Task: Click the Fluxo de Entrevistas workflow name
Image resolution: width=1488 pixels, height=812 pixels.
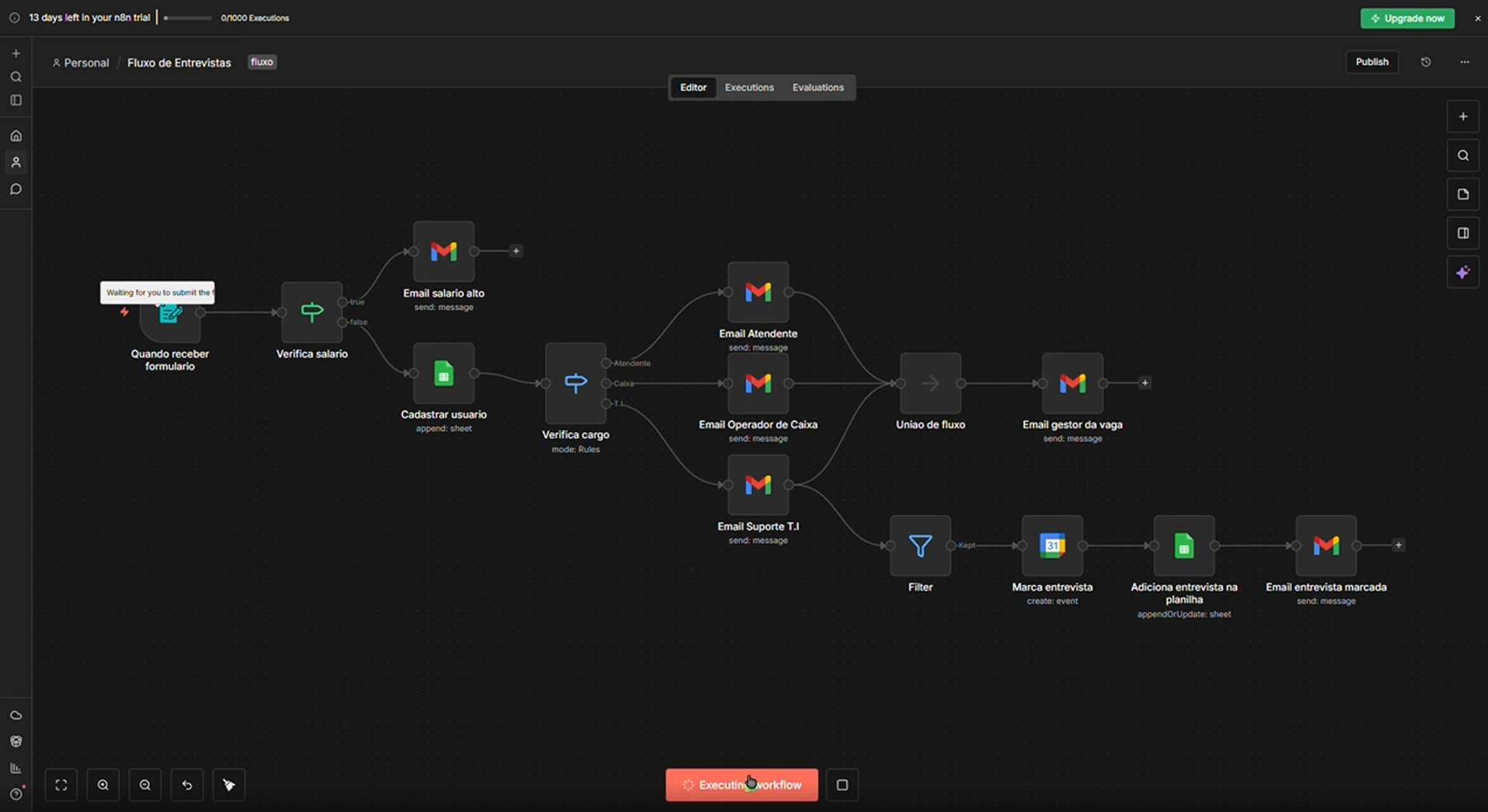Action: click(179, 63)
